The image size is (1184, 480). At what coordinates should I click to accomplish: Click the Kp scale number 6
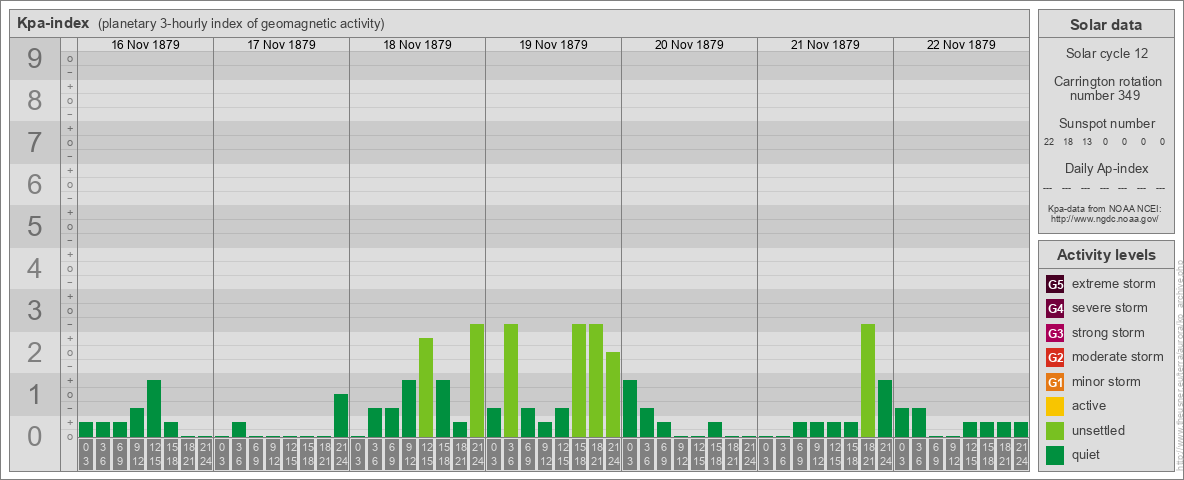pos(35,184)
